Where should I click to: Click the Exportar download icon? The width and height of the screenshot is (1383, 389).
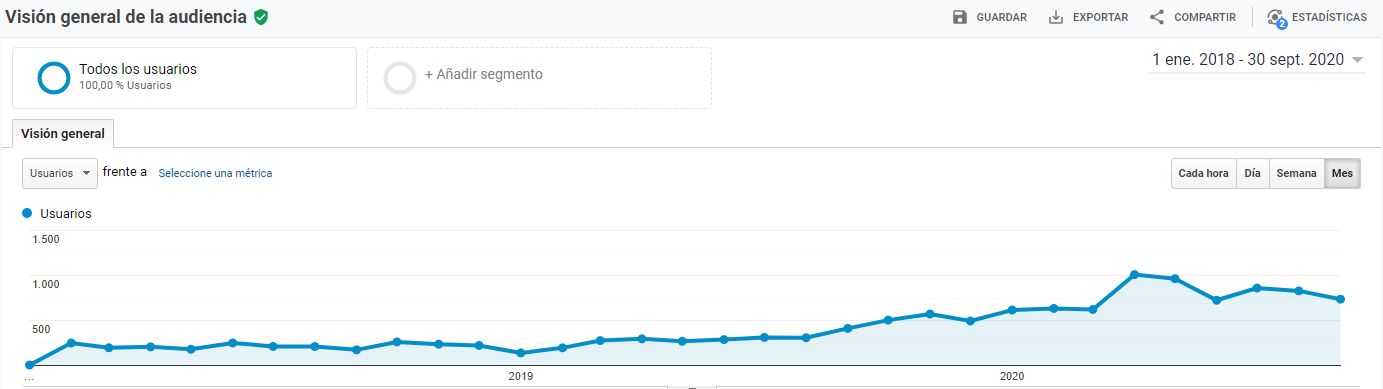coord(1055,17)
